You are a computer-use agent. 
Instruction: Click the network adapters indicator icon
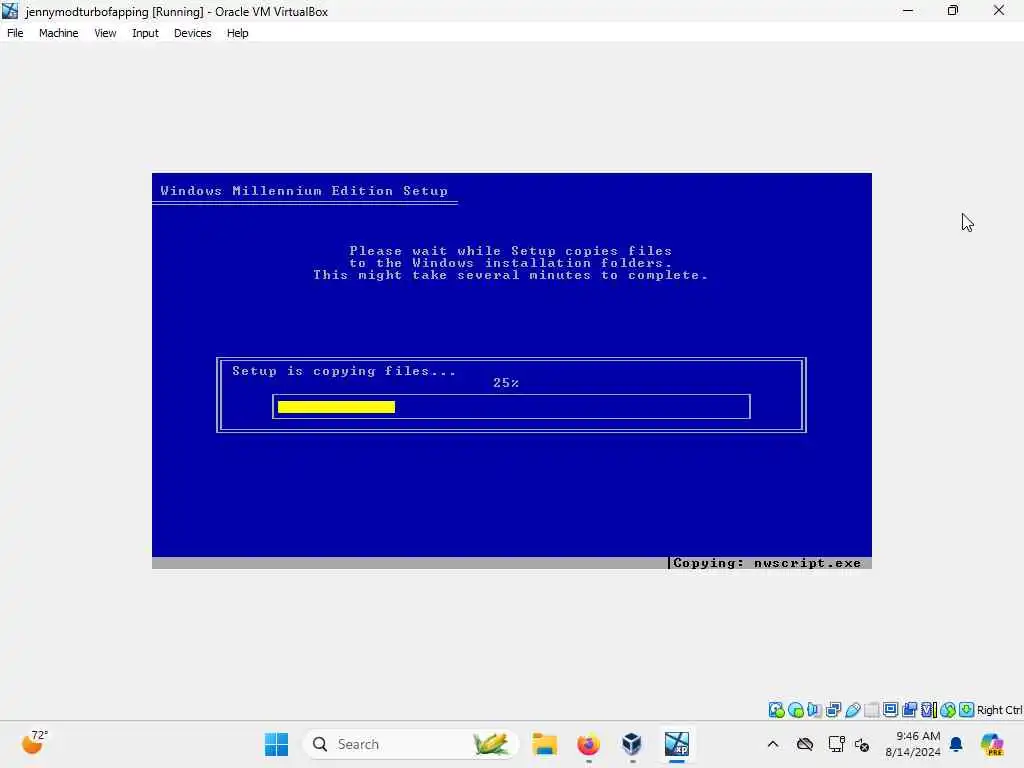tap(833, 710)
